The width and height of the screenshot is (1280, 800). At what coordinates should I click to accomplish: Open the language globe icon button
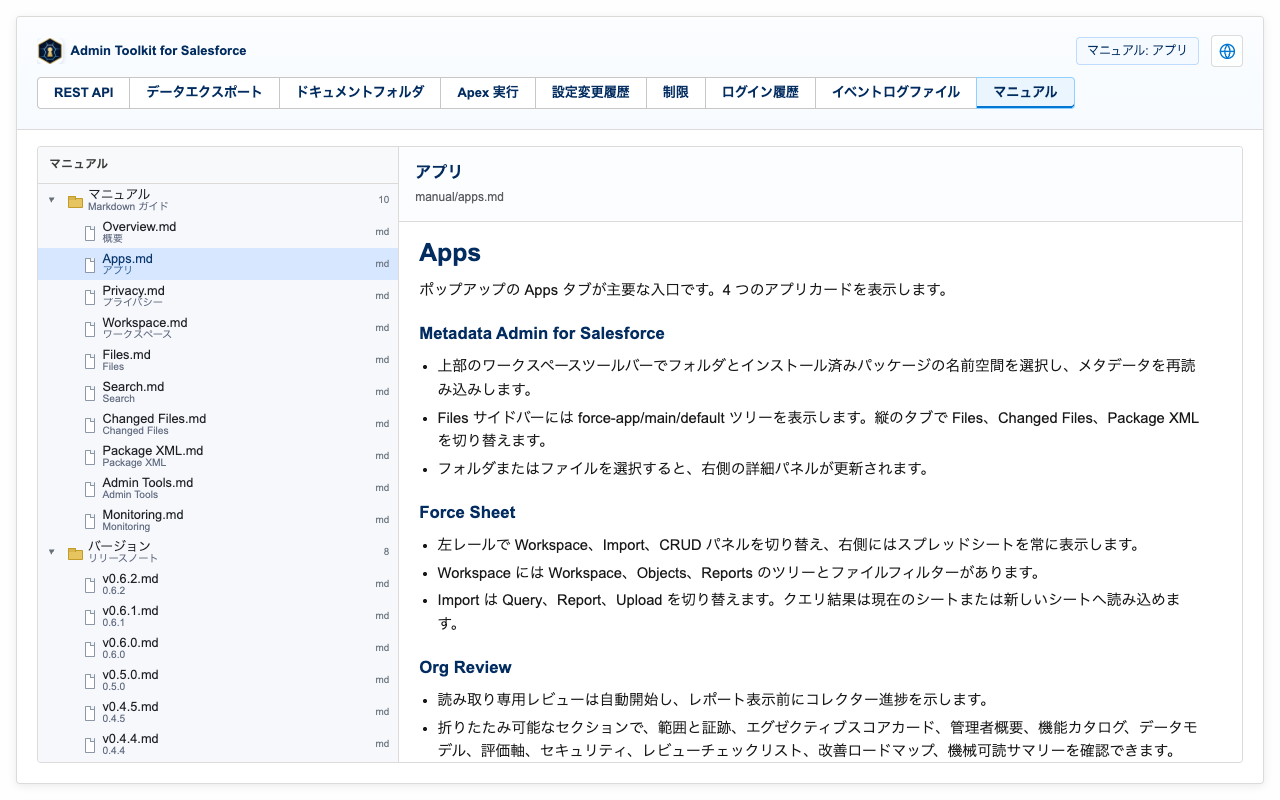(x=1227, y=51)
